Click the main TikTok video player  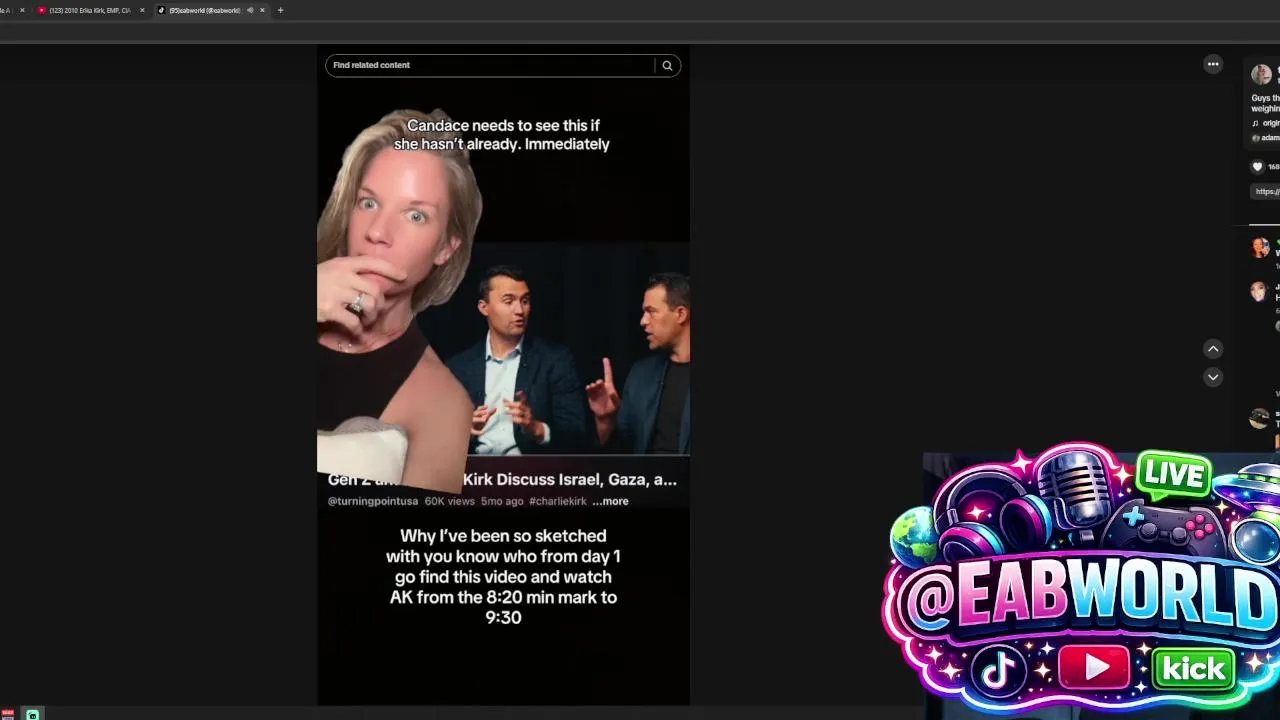503,375
